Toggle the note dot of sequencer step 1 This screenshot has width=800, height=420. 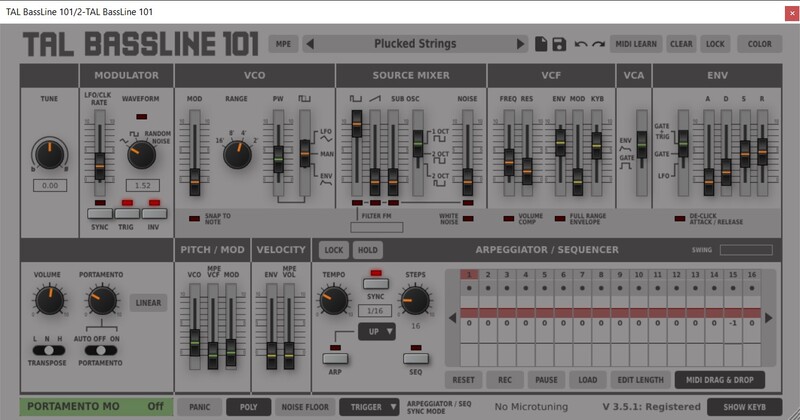click(x=469, y=288)
